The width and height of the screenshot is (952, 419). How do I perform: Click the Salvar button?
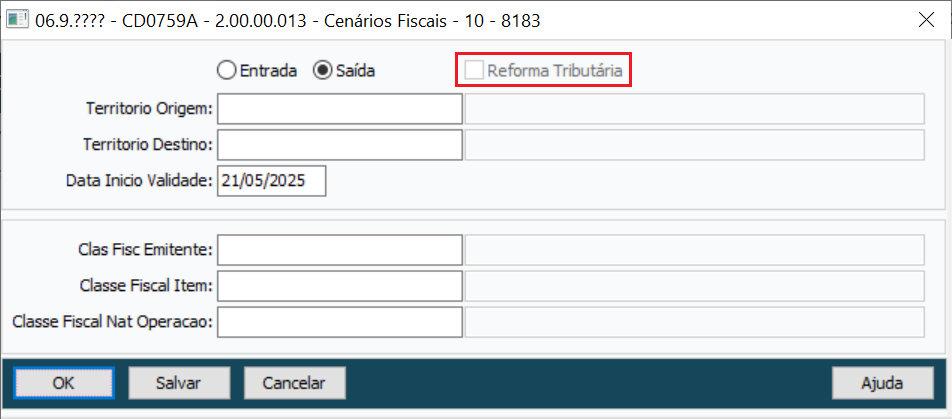pos(179,382)
